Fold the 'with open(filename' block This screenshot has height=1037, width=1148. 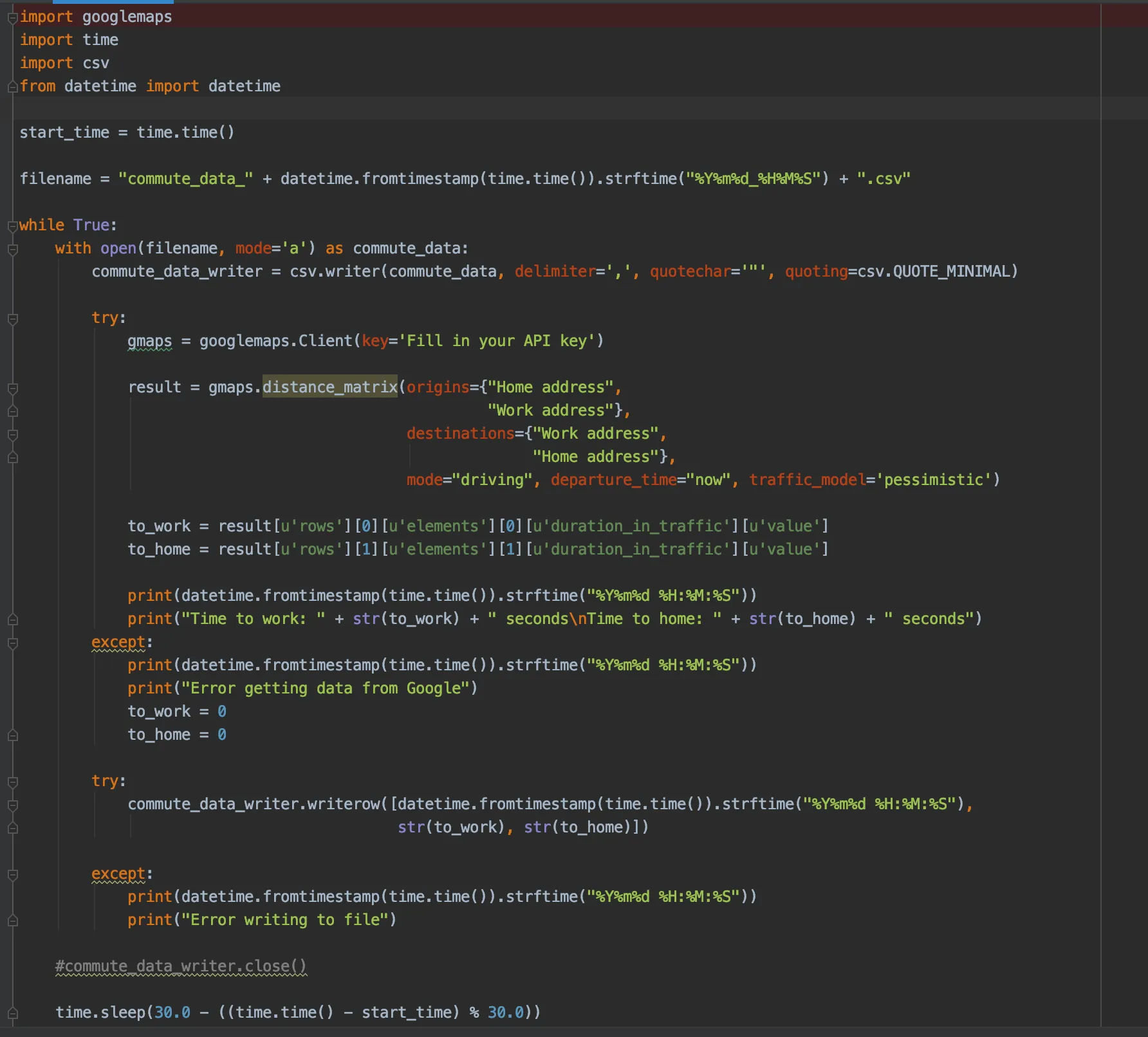[x=12, y=249]
